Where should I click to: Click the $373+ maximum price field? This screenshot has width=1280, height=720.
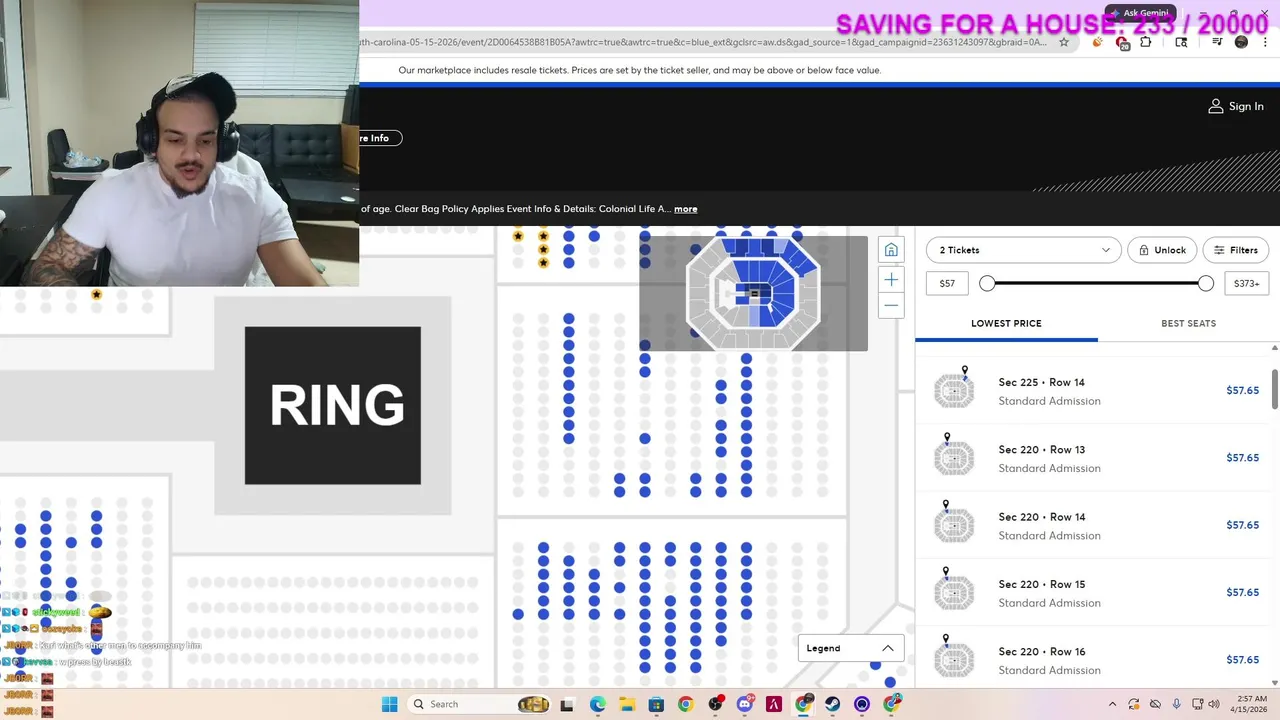[1247, 284]
